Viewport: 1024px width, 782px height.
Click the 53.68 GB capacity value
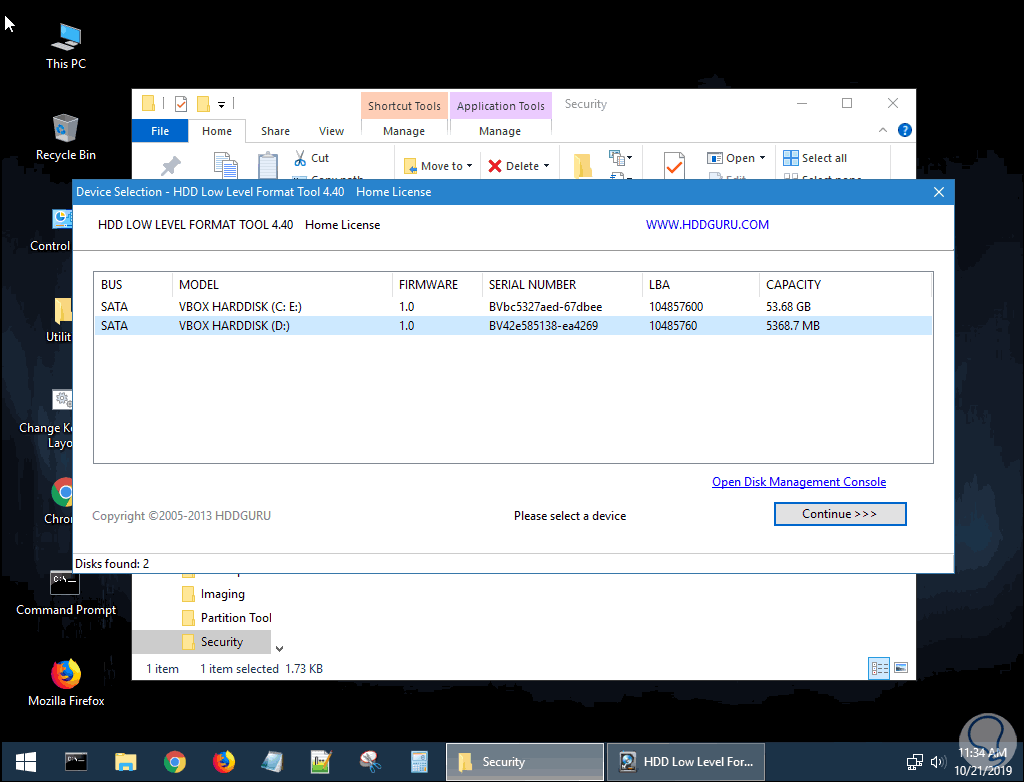(788, 307)
